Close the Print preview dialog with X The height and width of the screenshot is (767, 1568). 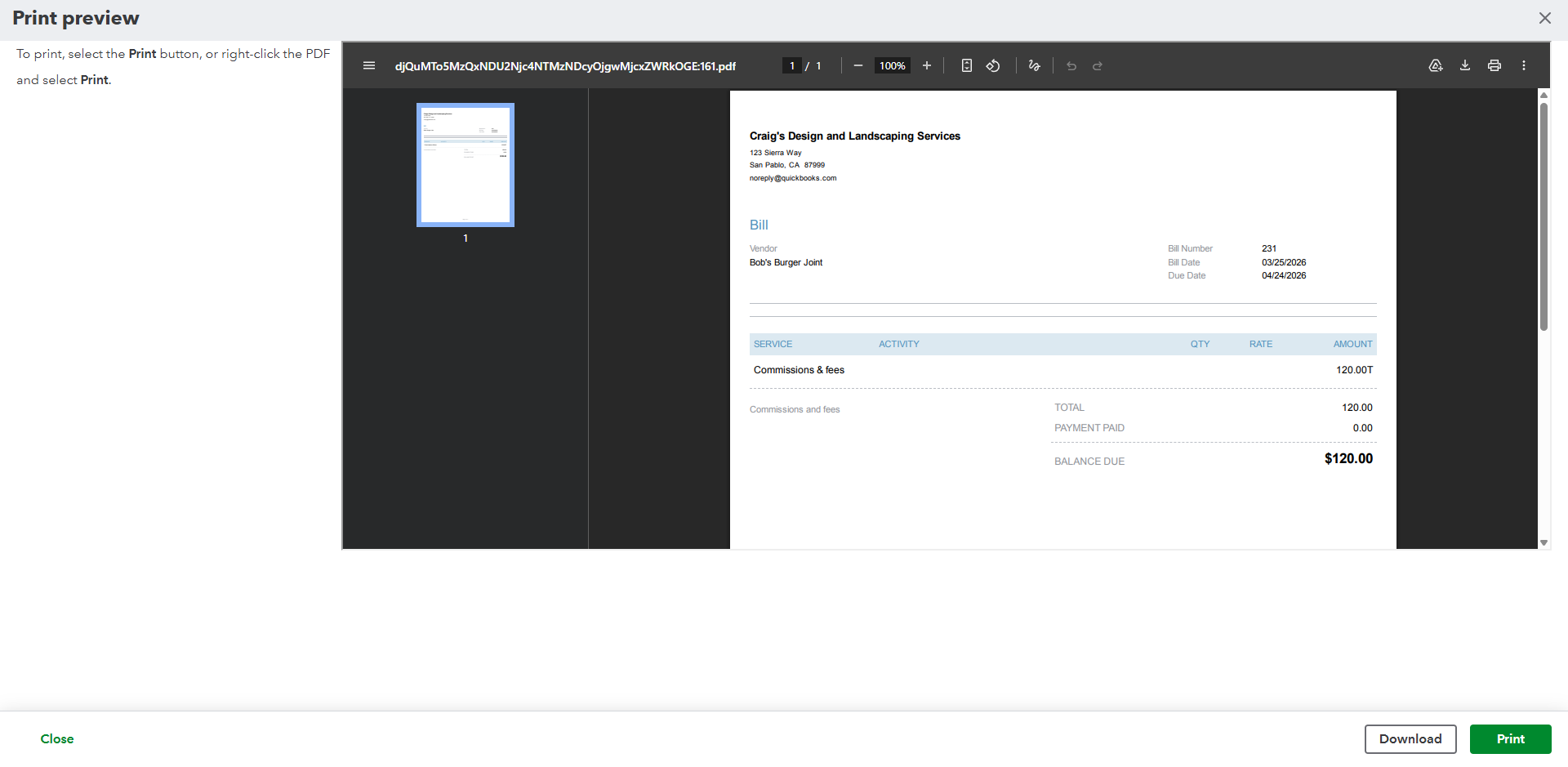(x=1544, y=18)
